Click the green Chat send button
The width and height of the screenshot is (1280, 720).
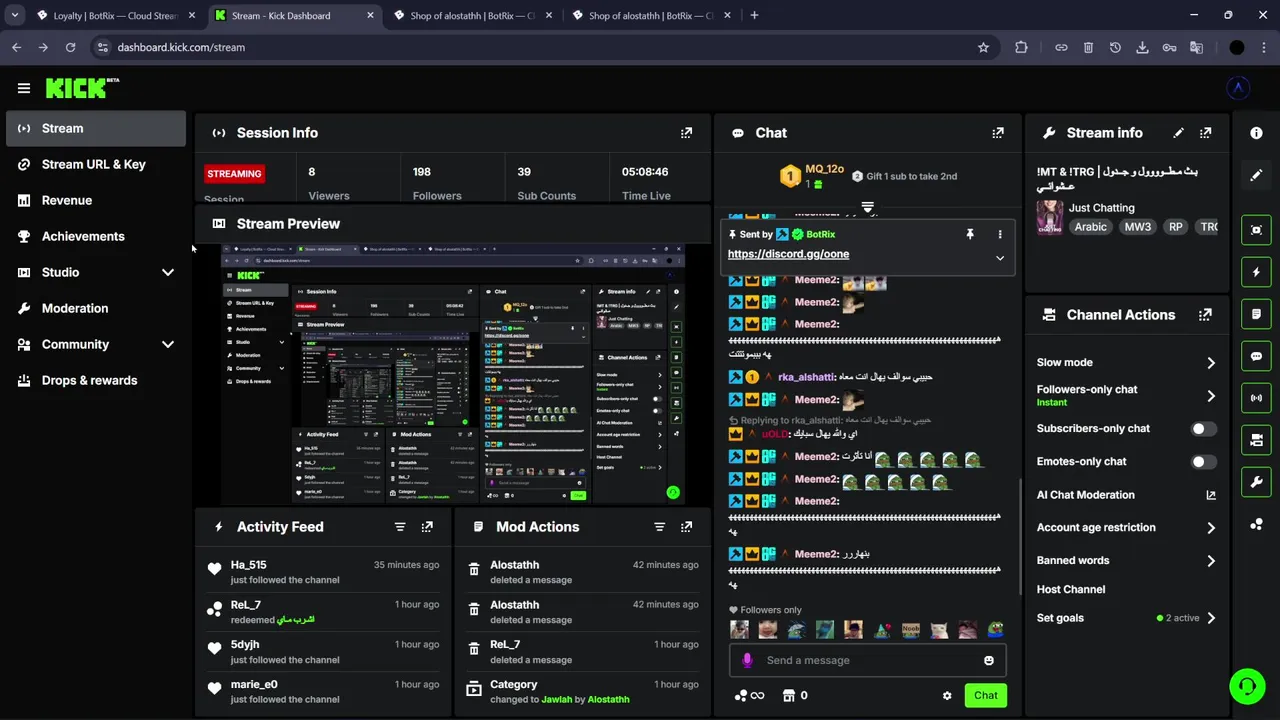pyautogui.click(x=985, y=696)
